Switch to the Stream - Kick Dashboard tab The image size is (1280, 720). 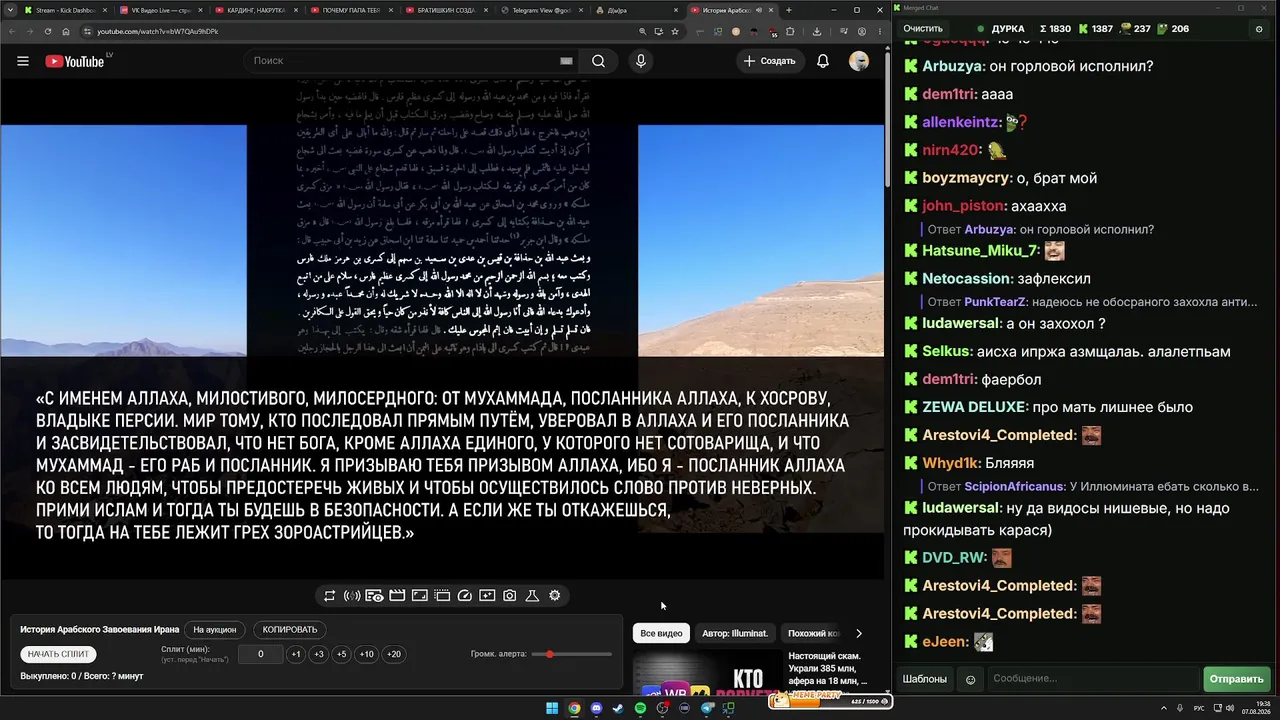click(x=65, y=10)
